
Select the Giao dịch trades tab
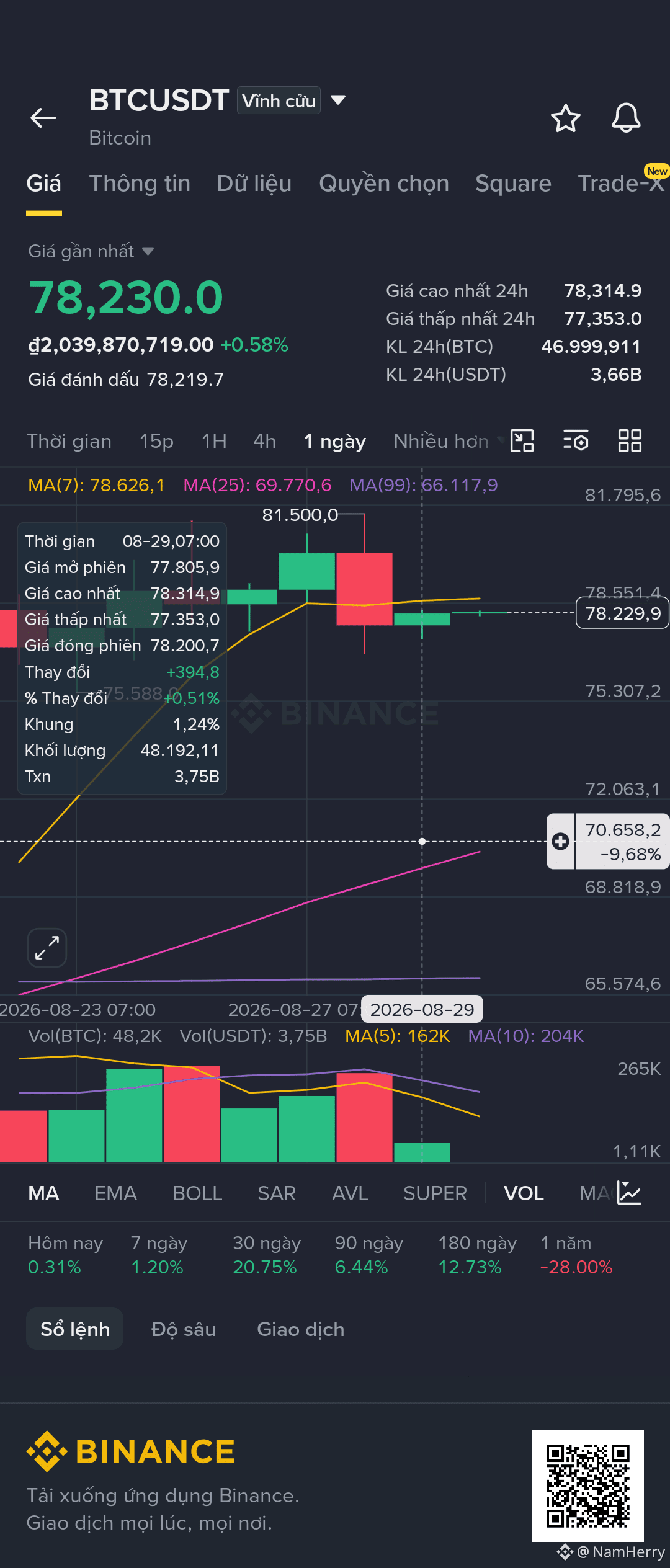301,1329
